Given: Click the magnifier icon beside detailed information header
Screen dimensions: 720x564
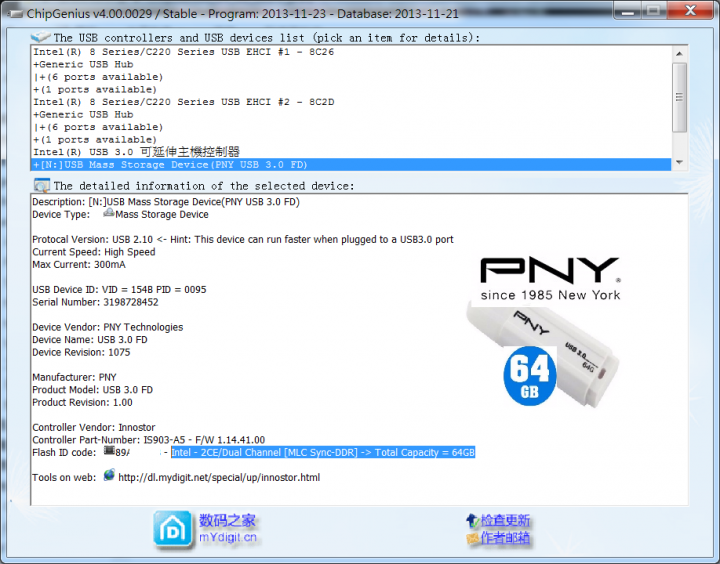Looking at the screenshot, I should pos(42,186).
